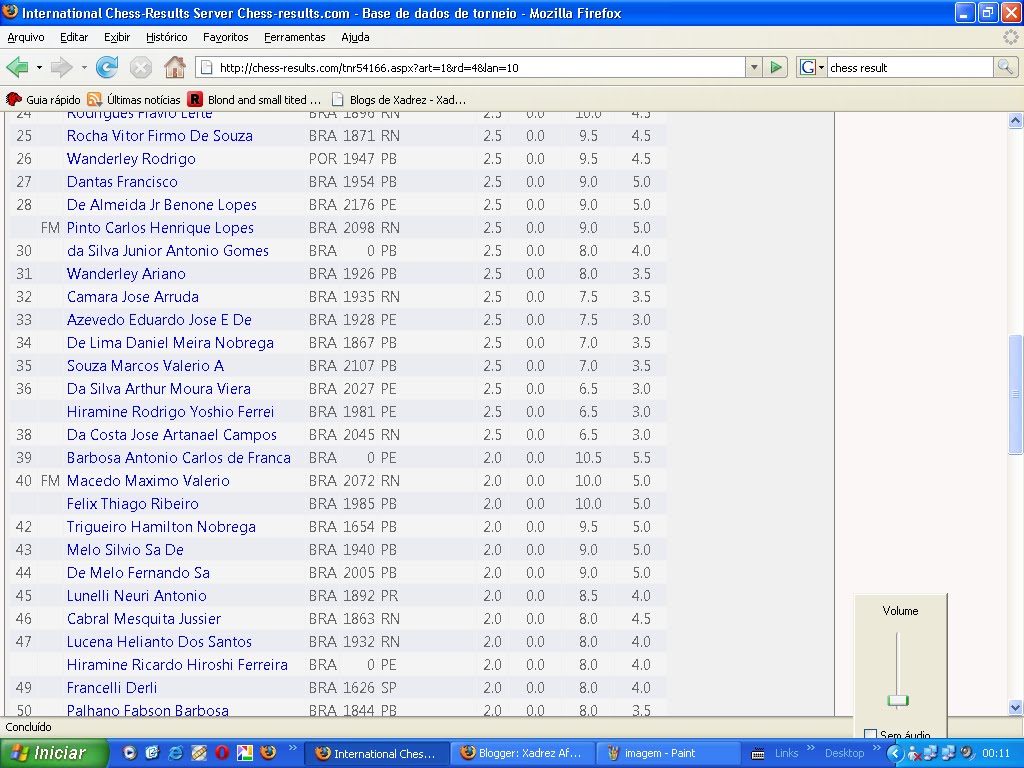Click the page scrollbar down arrow
Screen dimensions: 1024x768
pos(1015,707)
